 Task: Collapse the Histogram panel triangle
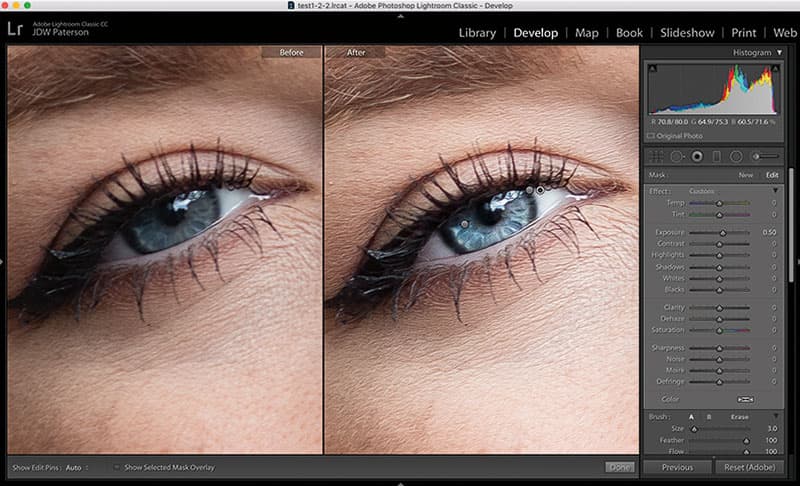point(779,53)
